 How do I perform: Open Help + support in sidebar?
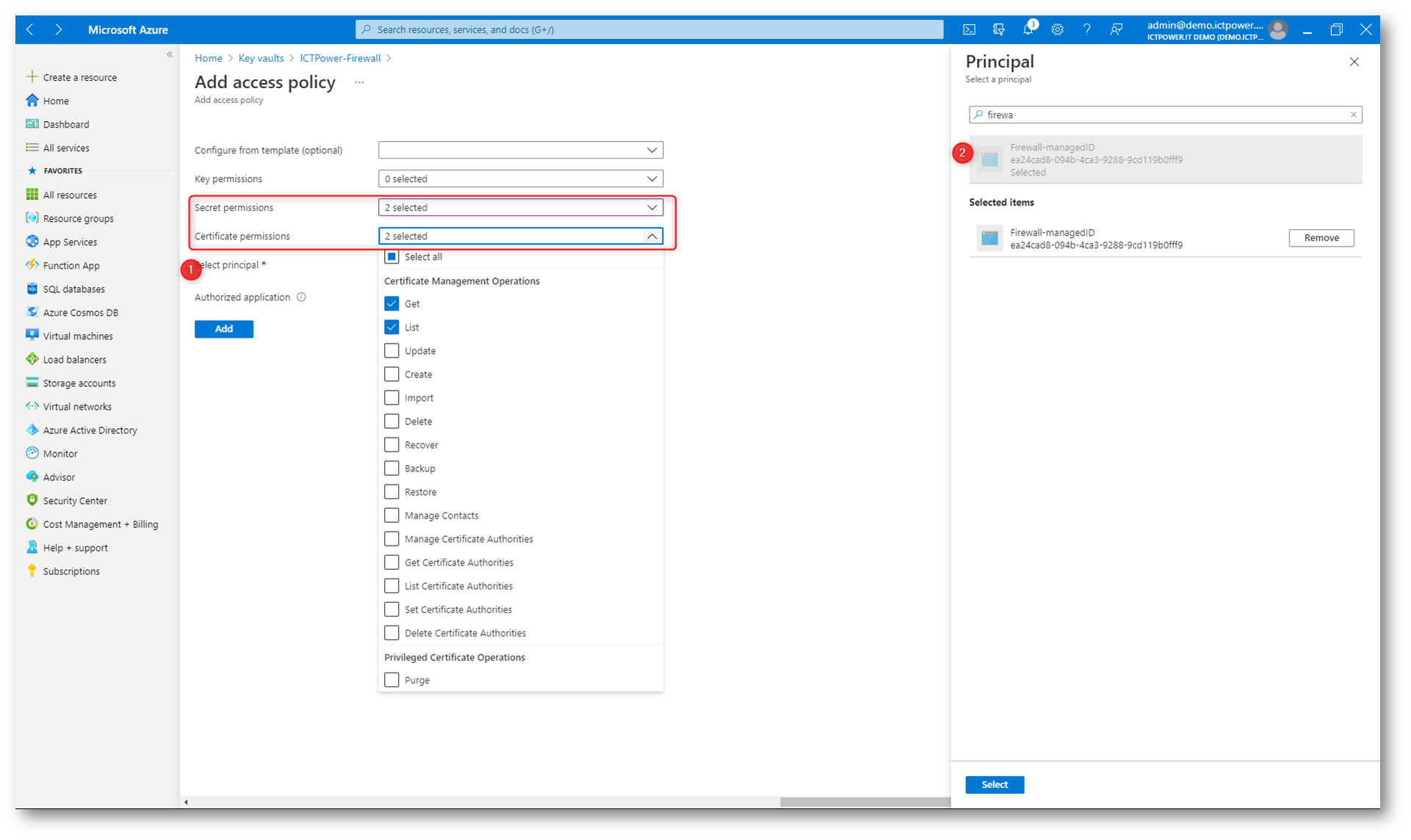(75, 547)
